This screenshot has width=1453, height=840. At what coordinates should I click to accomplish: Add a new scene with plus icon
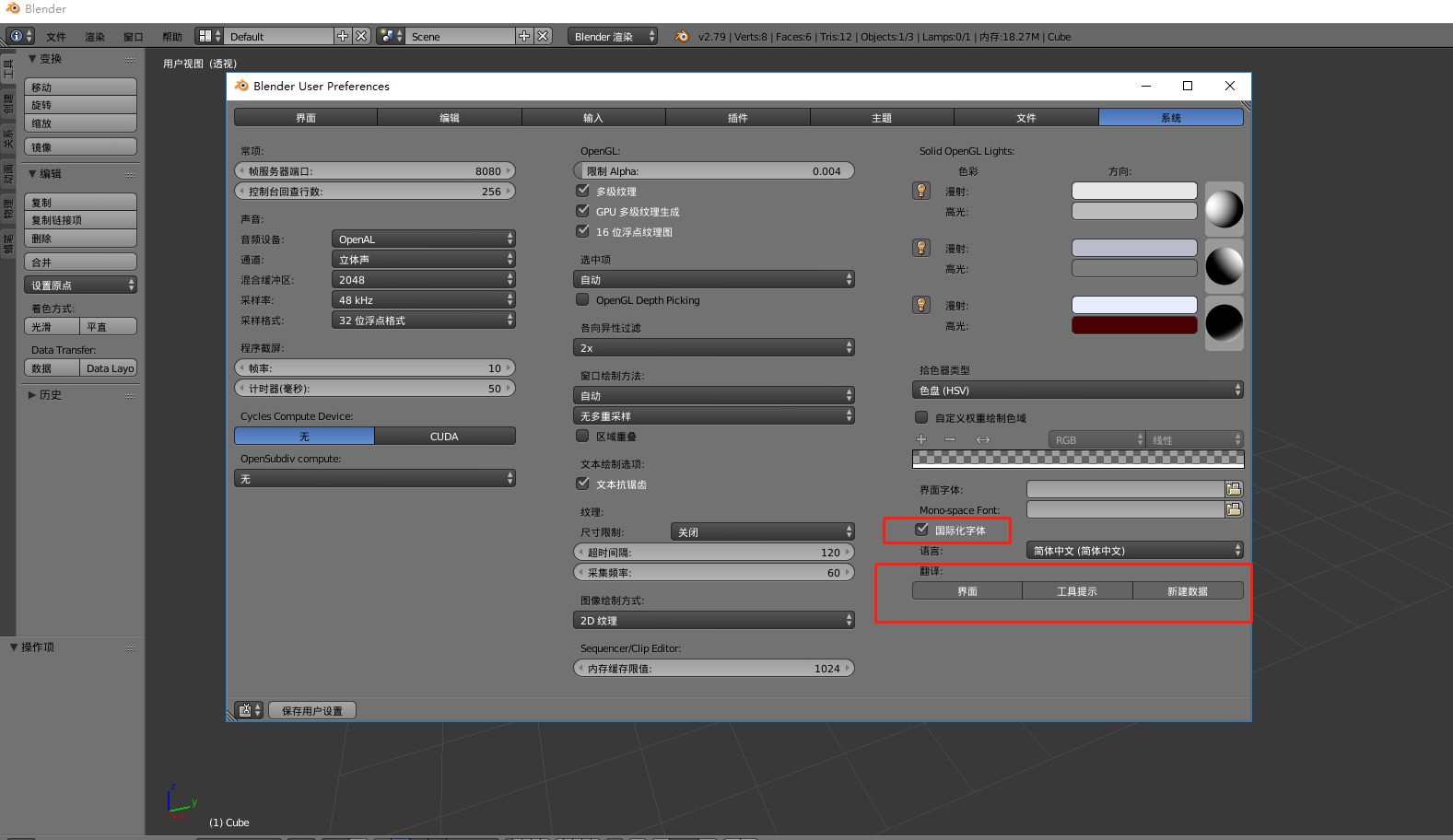click(x=524, y=36)
